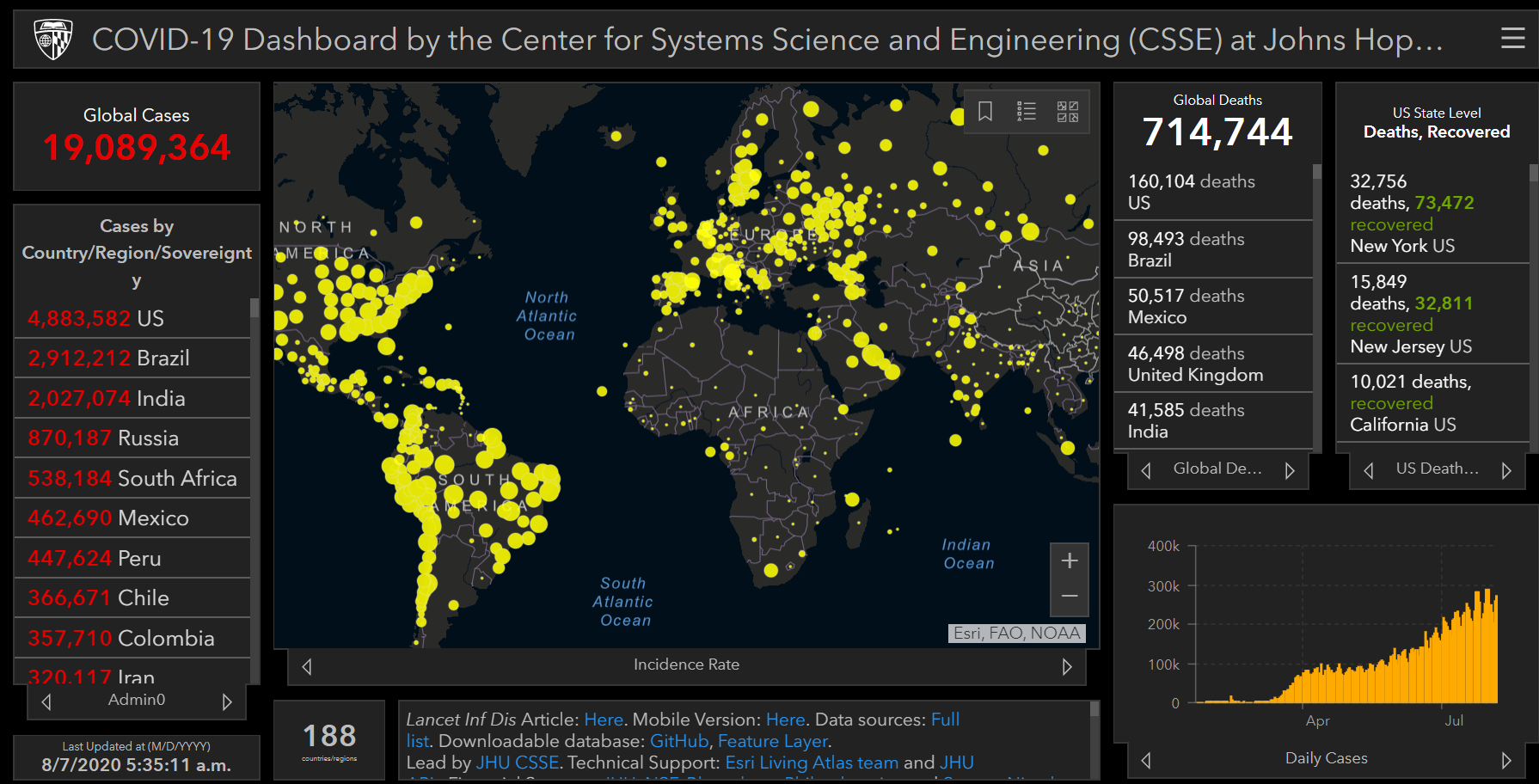
Task: Select 870,187 Russia in country list
Action: point(132,438)
